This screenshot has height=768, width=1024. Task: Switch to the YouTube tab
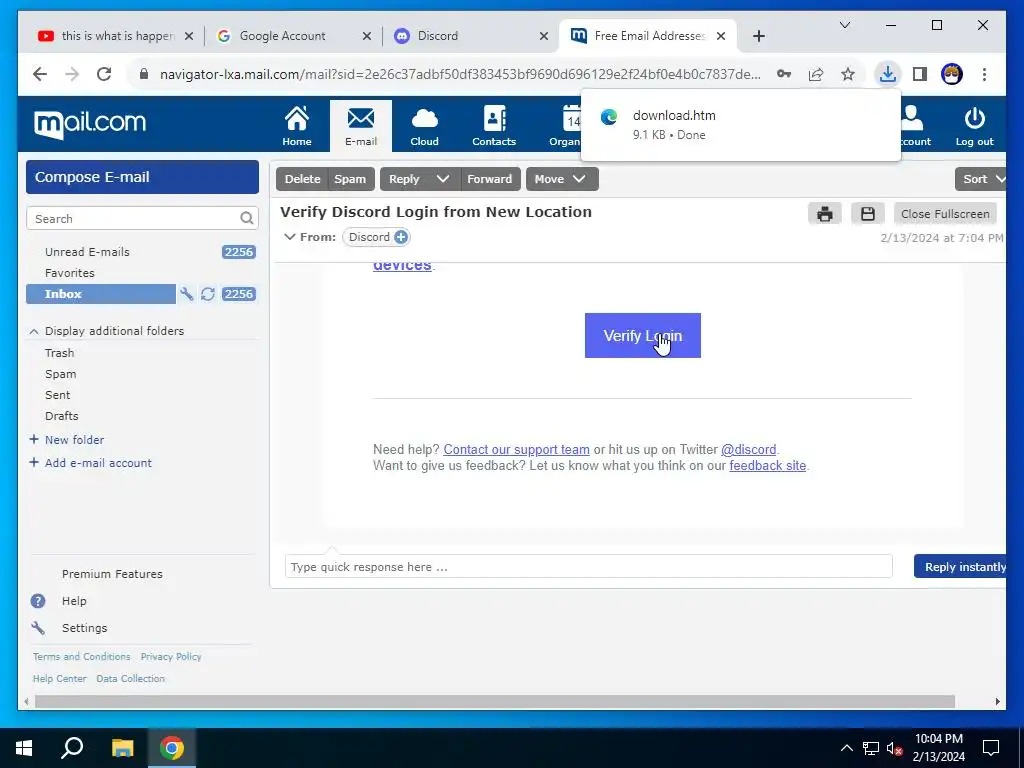116,36
